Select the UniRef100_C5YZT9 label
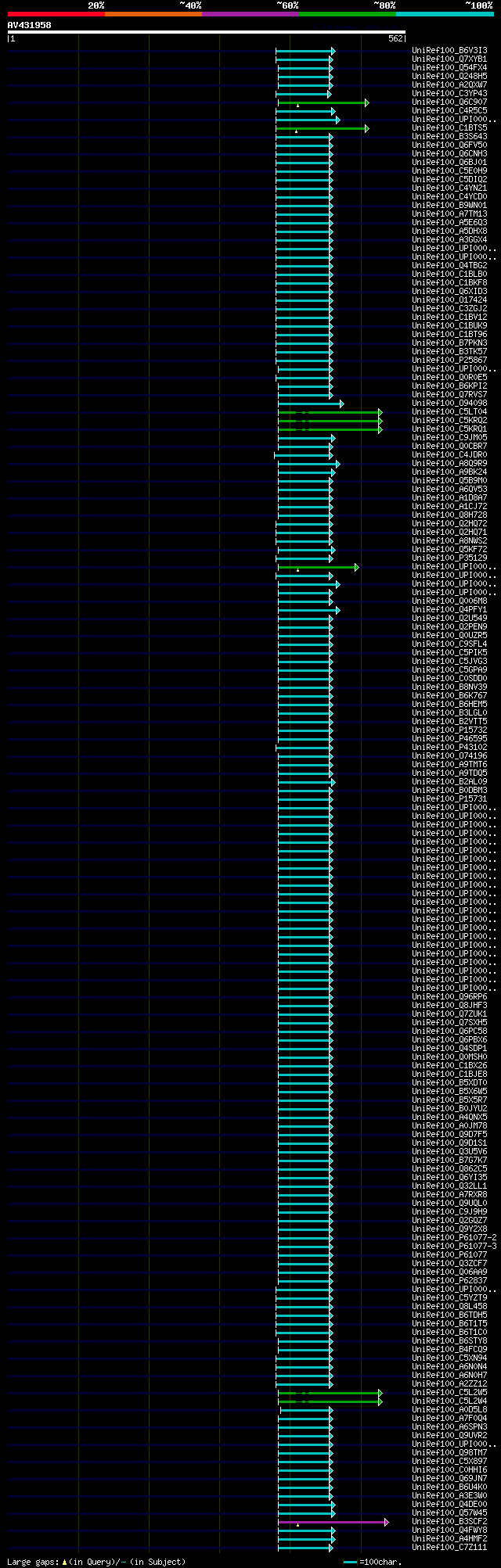This screenshot has width=501, height=1568. pyautogui.click(x=449, y=1297)
